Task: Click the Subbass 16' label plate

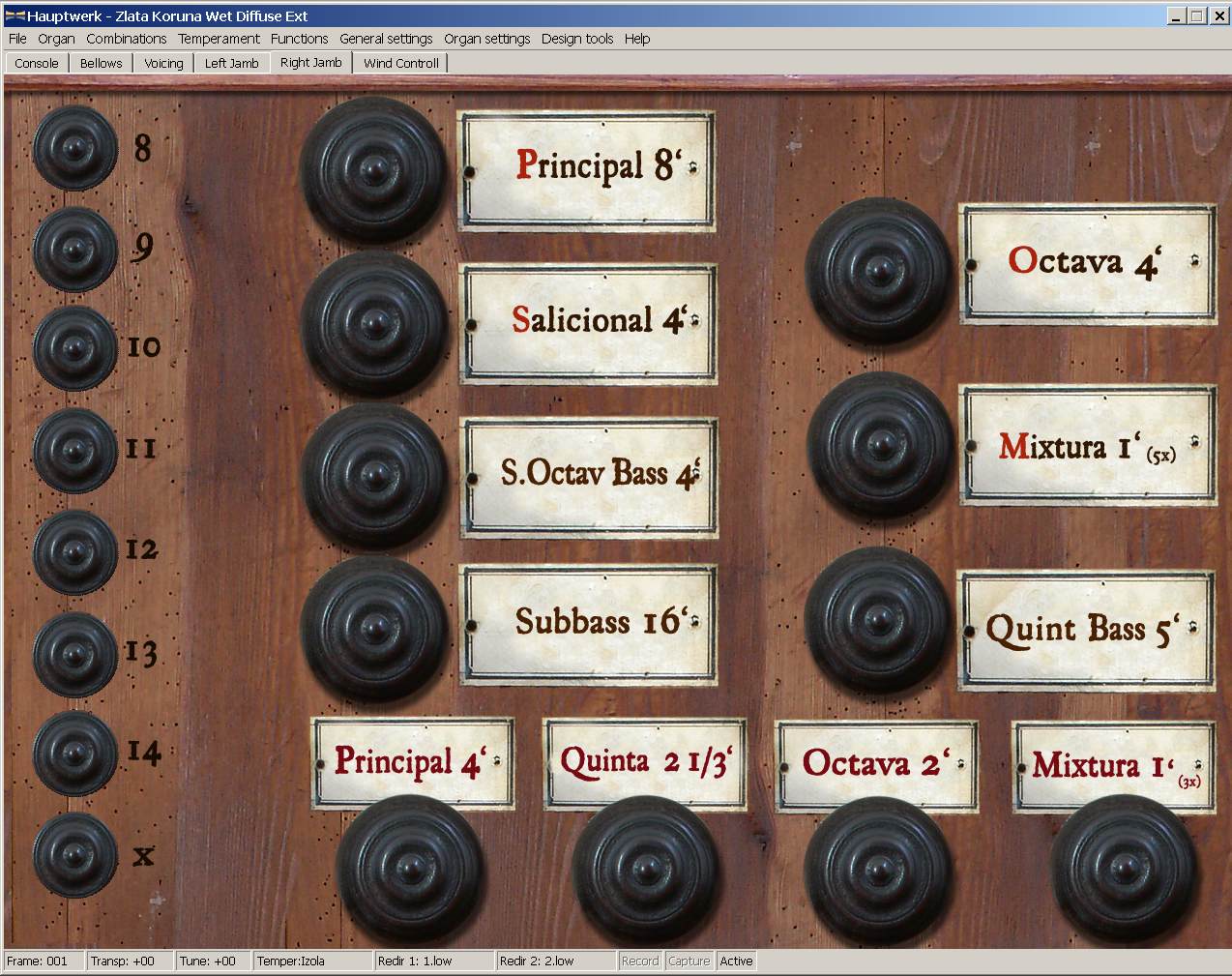Action: click(590, 624)
